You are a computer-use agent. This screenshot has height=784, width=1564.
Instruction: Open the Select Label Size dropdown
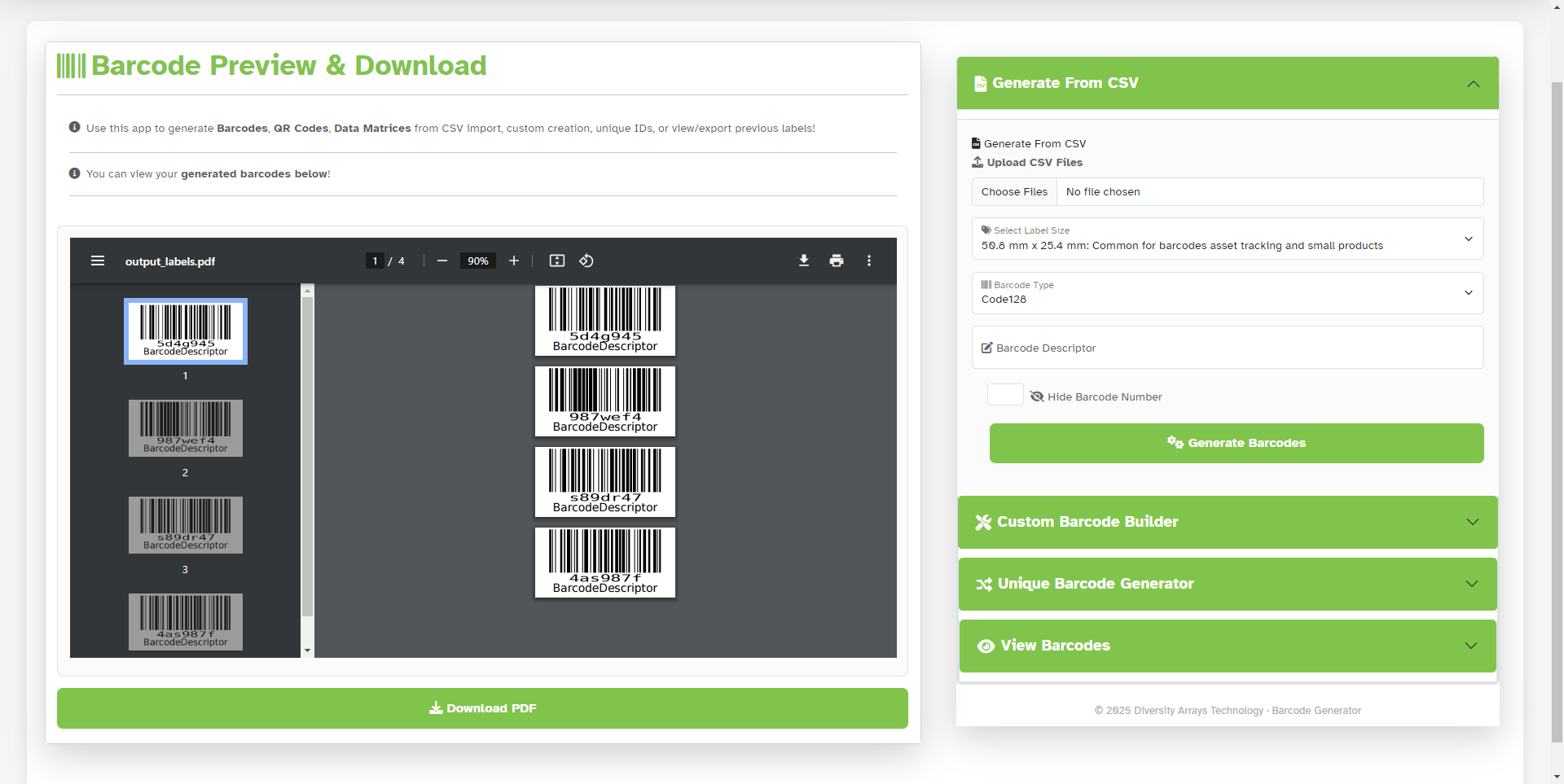1227,239
